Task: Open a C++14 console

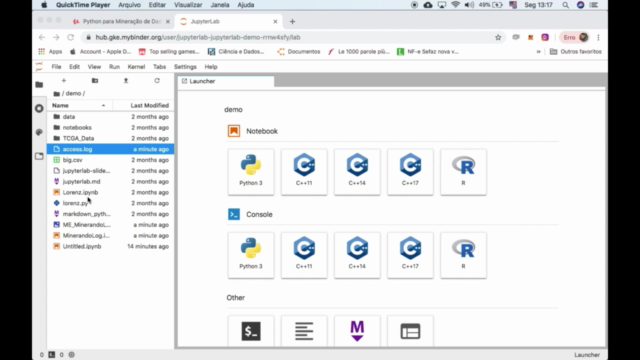Action: click(357, 255)
